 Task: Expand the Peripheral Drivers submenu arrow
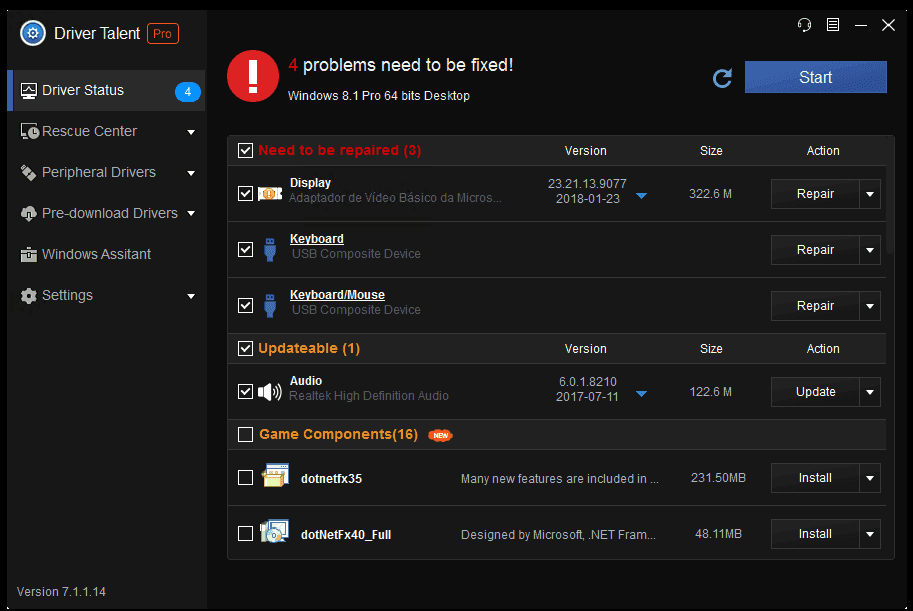191,173
